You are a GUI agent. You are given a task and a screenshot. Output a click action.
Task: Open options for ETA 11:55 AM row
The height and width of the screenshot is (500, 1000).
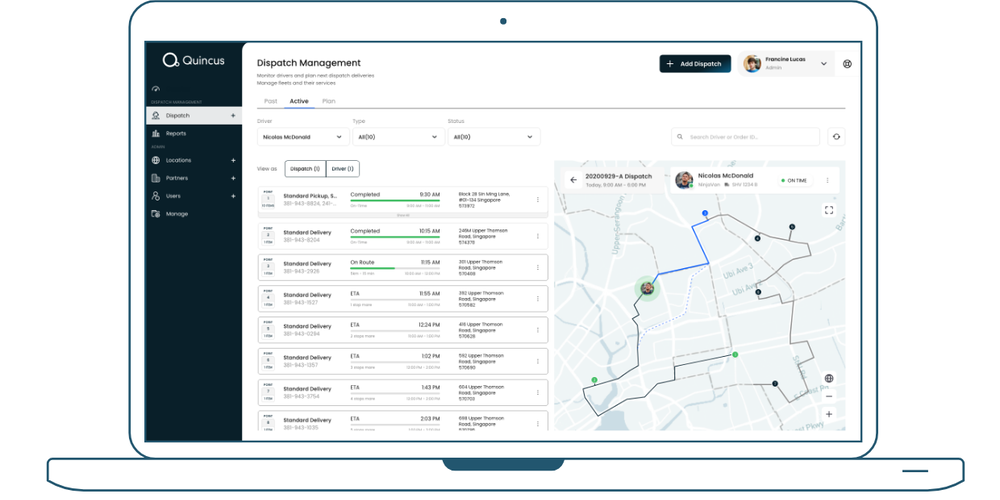538,298
